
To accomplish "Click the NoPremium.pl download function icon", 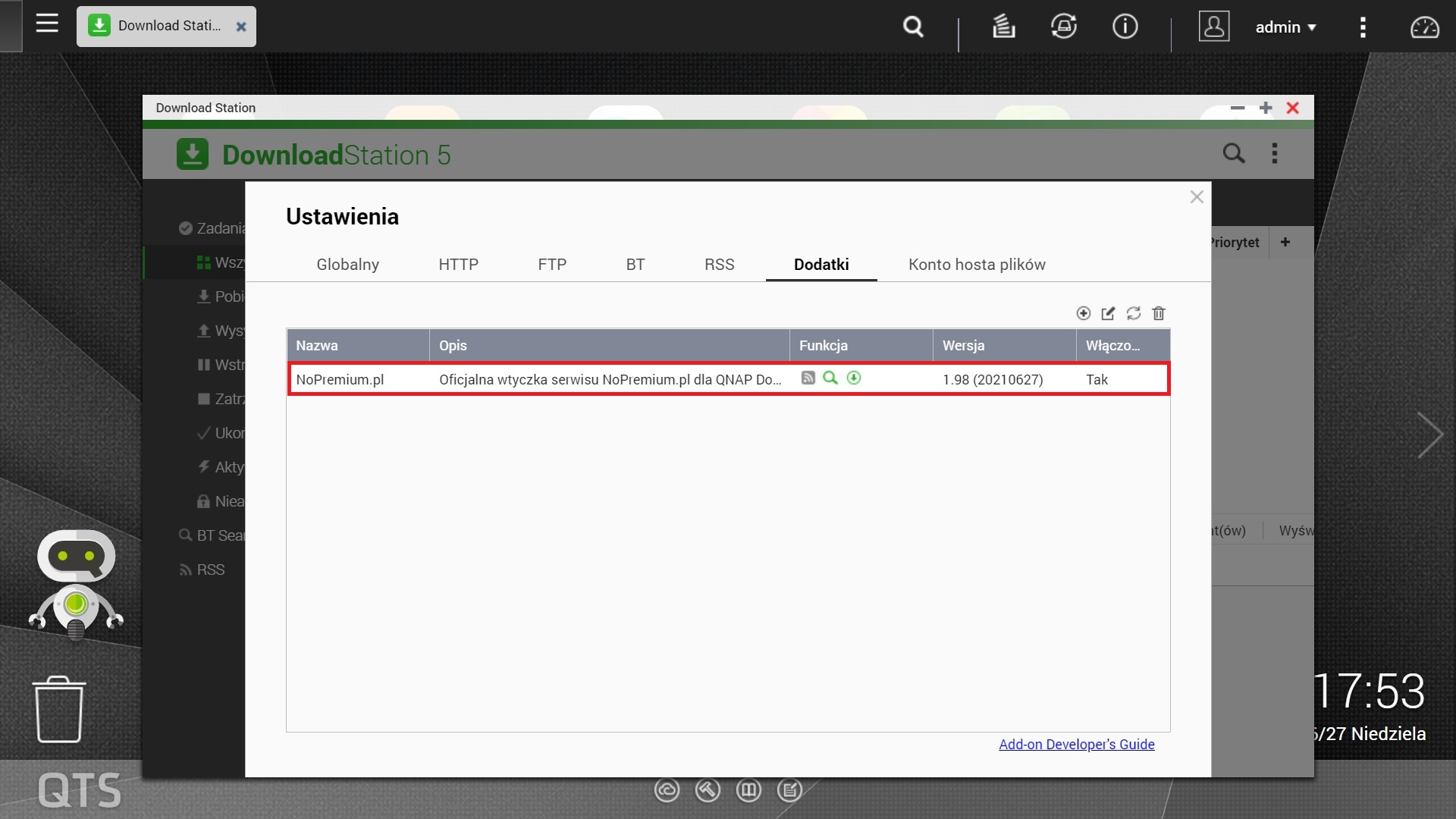I will (x=854, y=378).
